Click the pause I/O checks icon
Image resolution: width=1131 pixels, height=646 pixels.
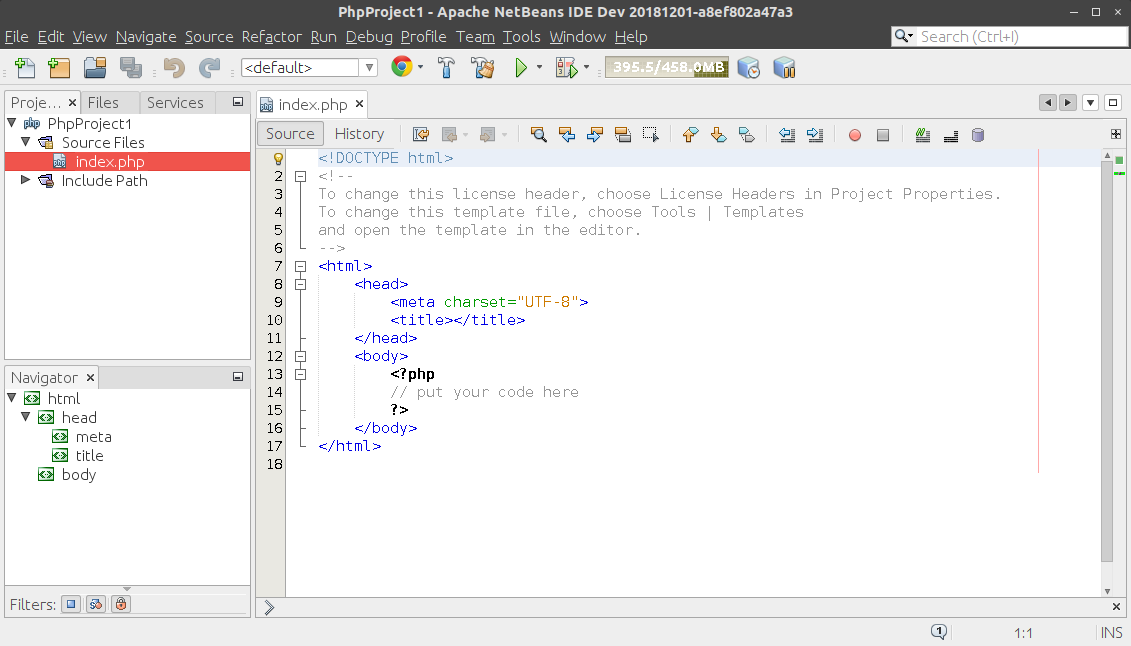click(784, 68)
